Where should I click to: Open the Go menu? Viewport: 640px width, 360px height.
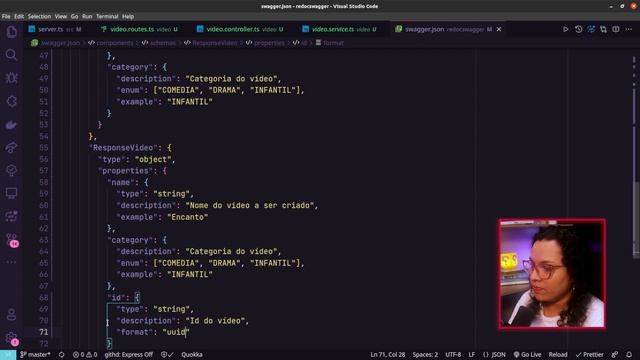coord(74,17)
